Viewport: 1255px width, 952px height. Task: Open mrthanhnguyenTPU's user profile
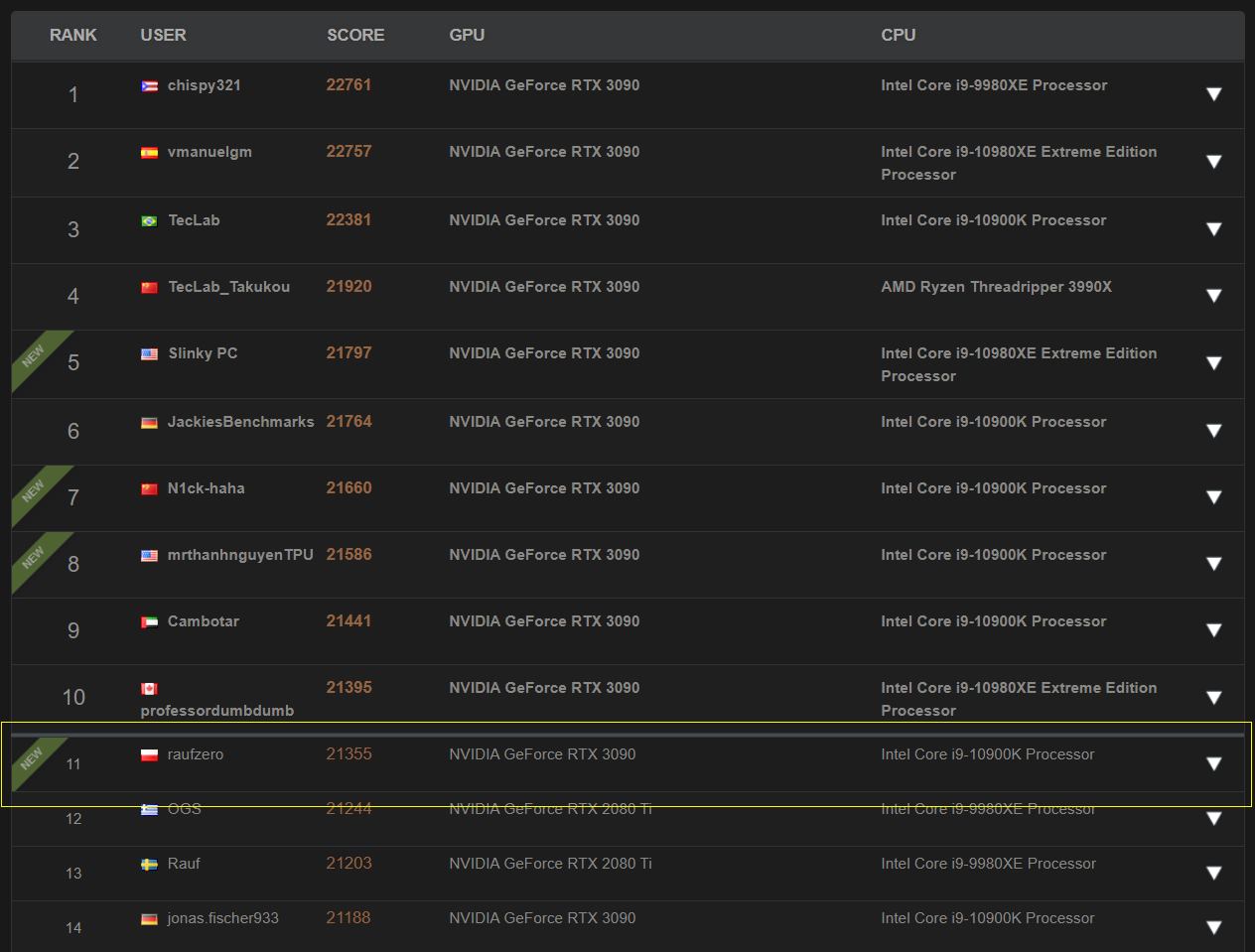click(240, 555)
